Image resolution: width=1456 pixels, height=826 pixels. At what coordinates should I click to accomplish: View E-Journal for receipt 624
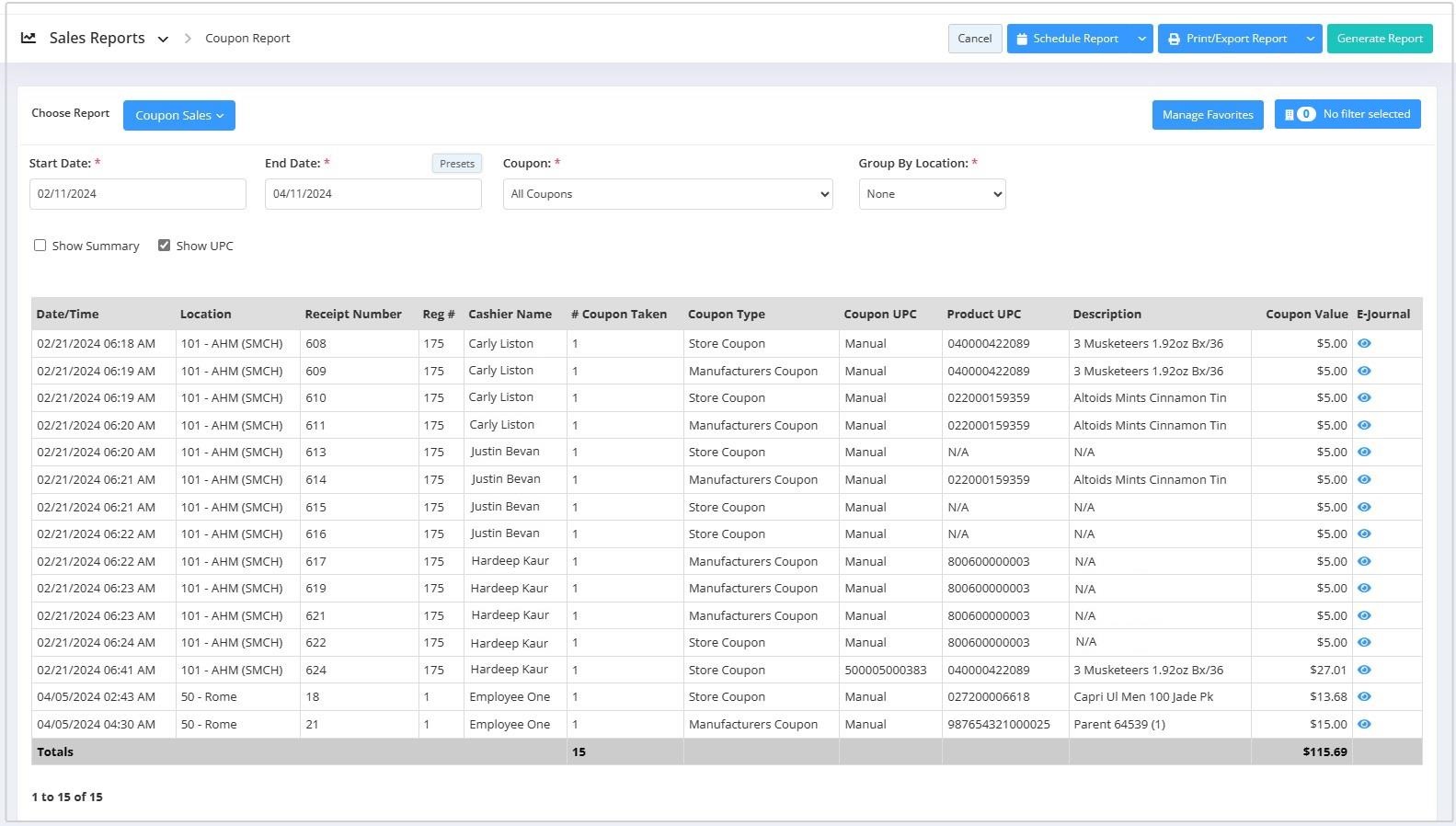[1364, 670]
